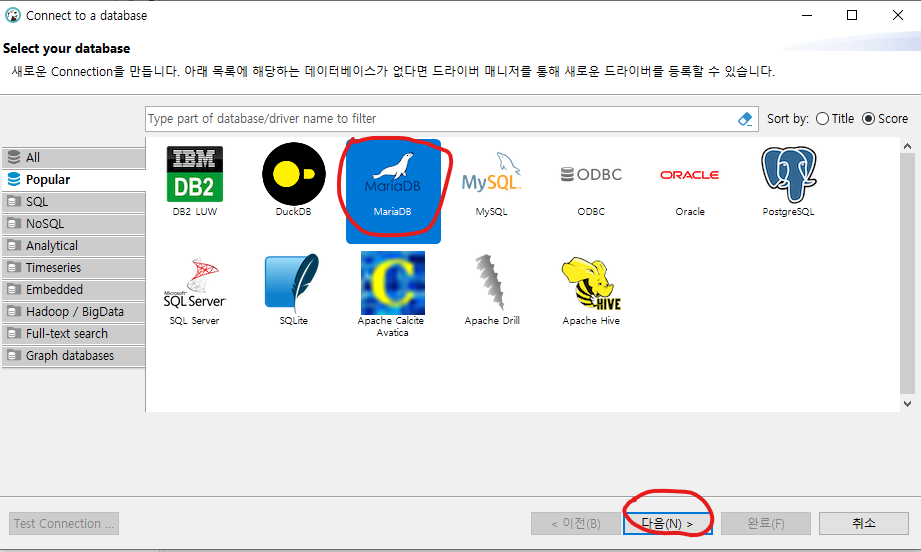Maximize the Connect to a database window
The height and width of the screenshot is (552, 921).
tap(852, 15)
